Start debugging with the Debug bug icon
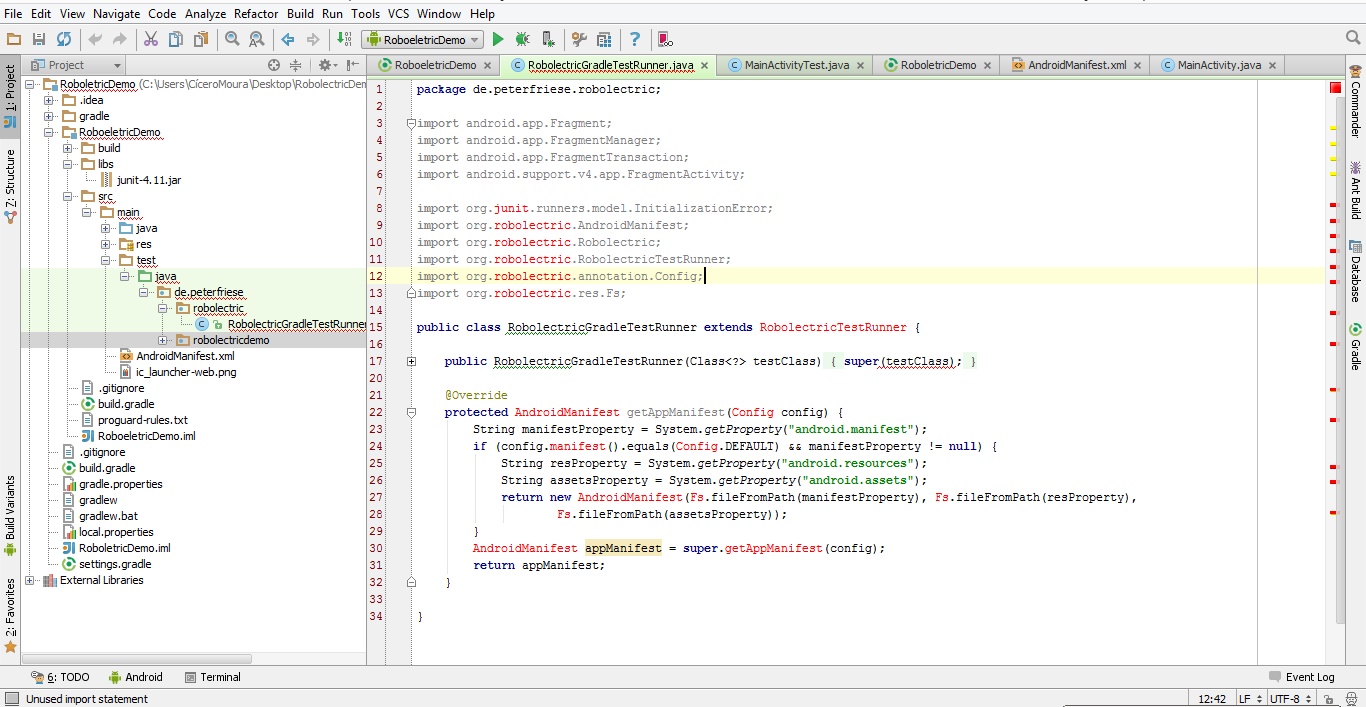 click(522, 39)
